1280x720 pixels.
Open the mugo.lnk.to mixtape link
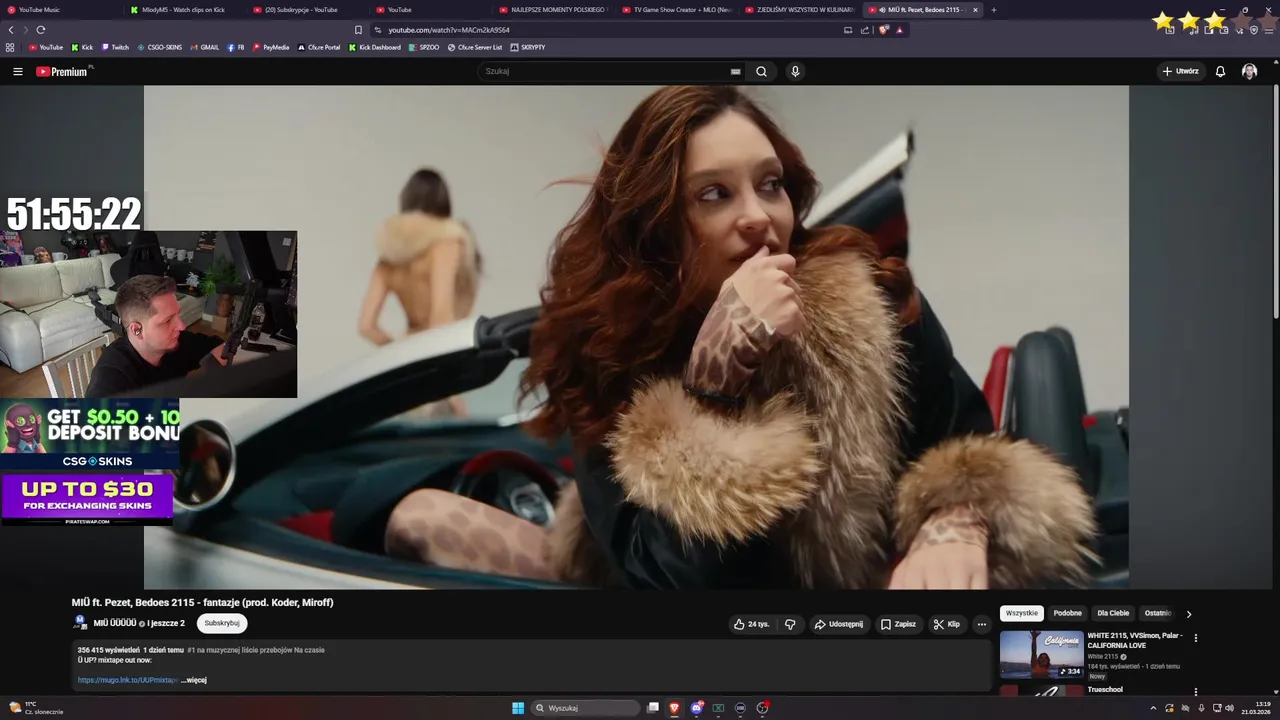point(127,680)
